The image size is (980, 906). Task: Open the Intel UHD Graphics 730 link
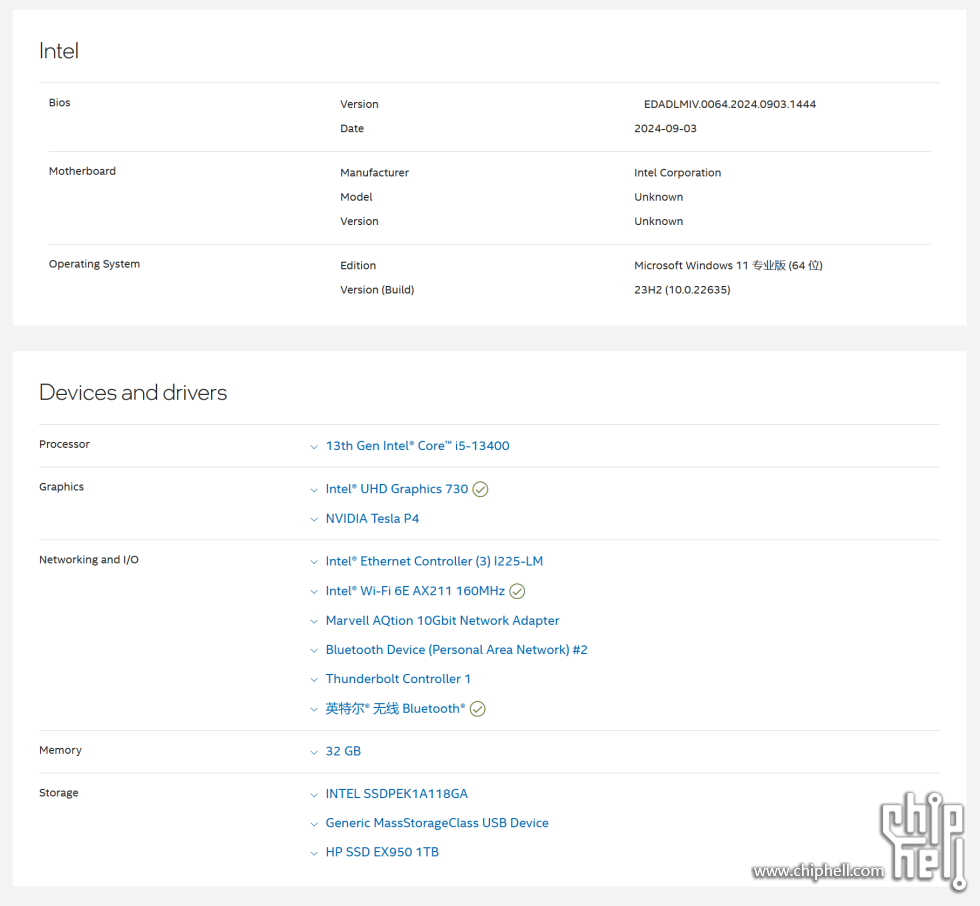point(397,489)
